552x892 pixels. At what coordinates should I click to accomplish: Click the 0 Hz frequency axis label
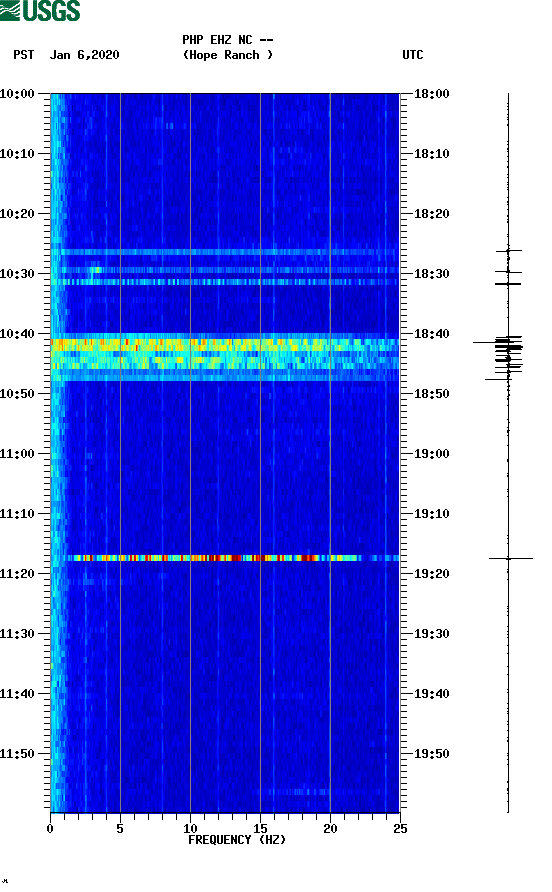(50, 828)
